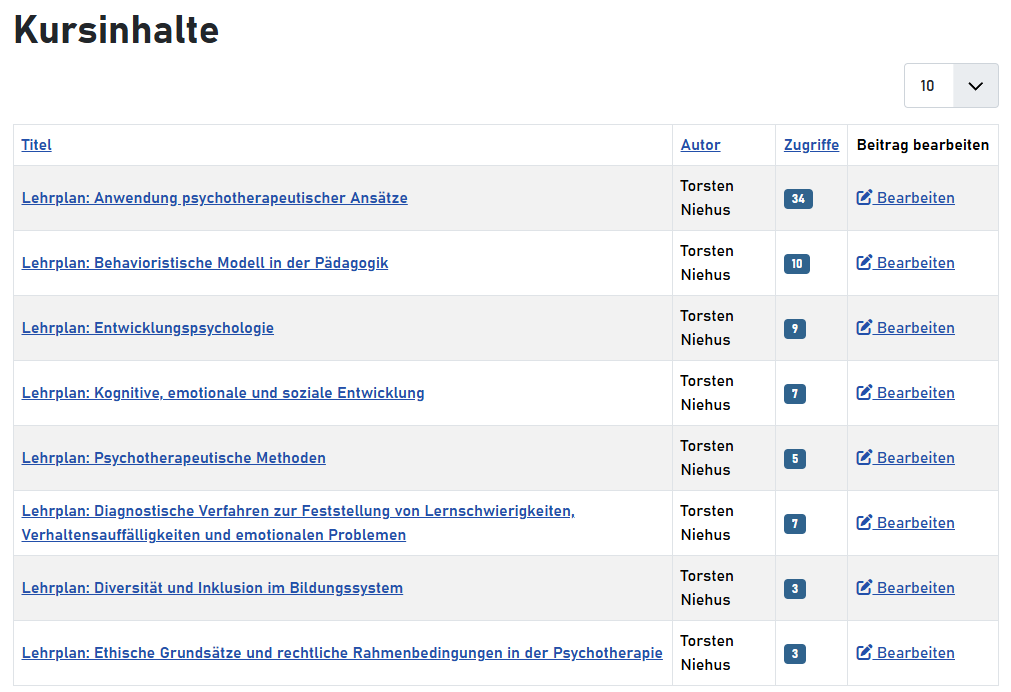Sort table by Autor column
This screenshot has width=1011, height=692.
(x=700, y=145)
